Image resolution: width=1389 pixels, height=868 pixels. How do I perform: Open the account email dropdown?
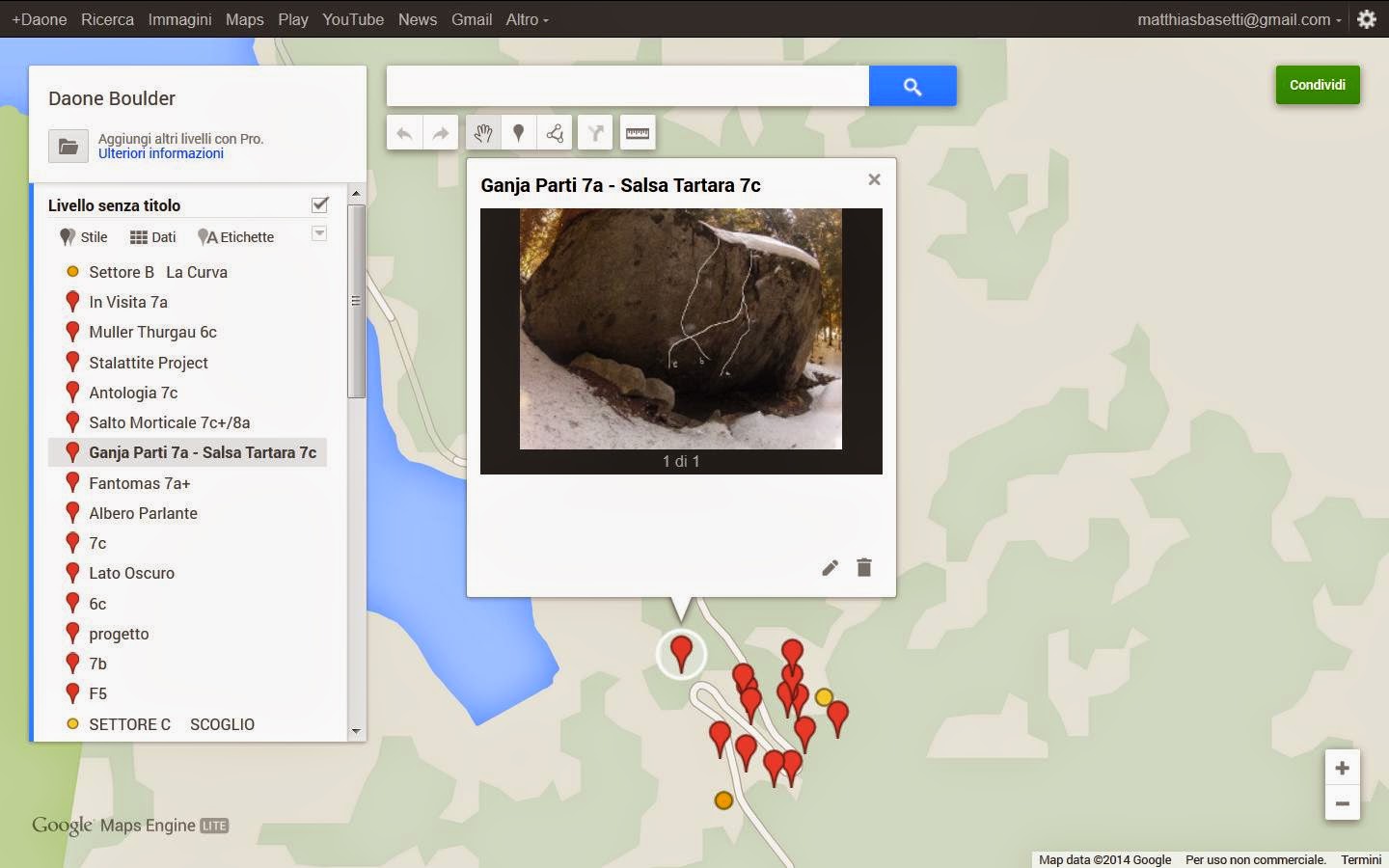point(1239,19)
